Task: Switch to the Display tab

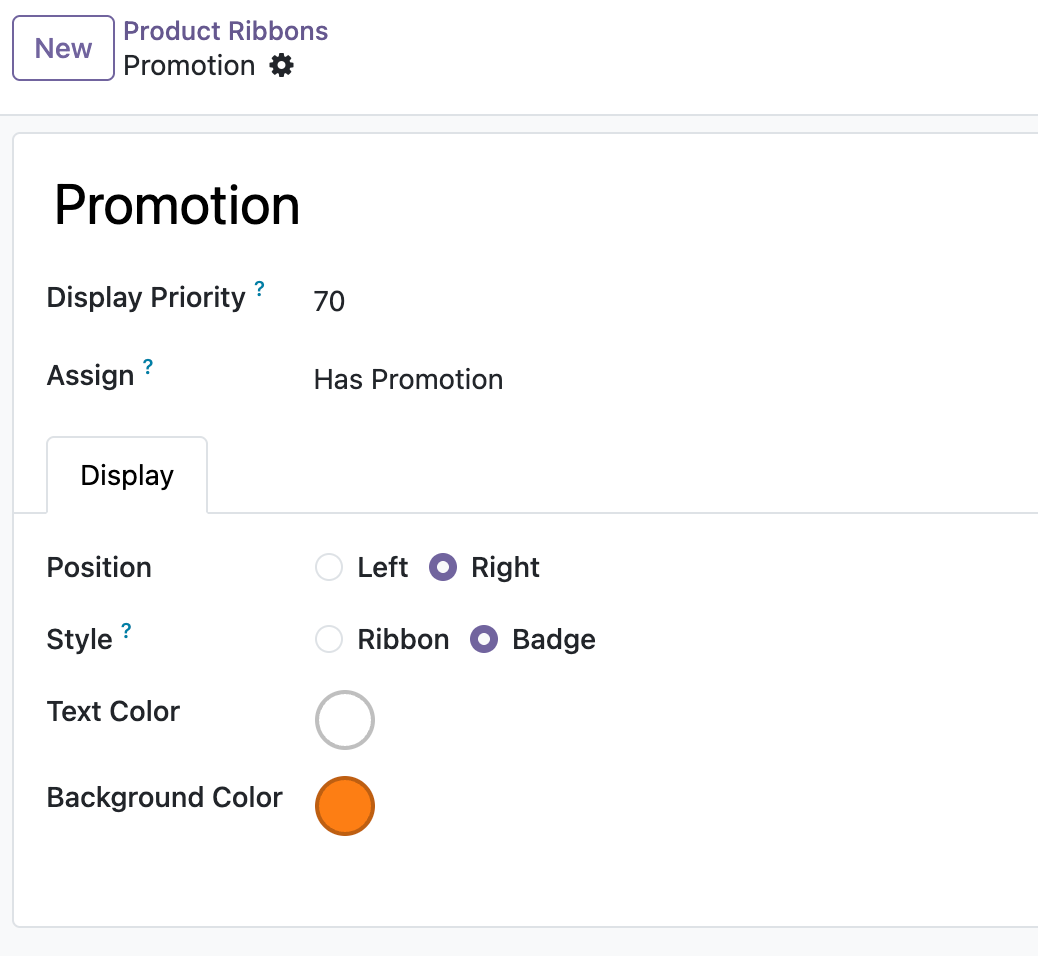Action: coord(127,475)
